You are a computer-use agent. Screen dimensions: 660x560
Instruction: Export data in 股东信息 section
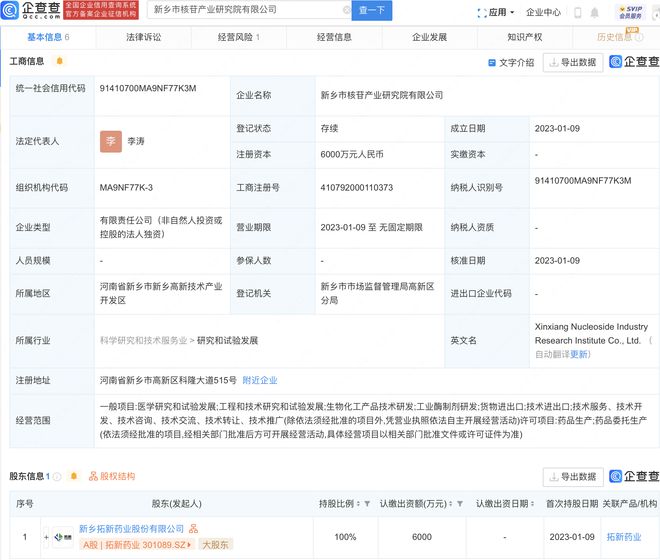point(573,477)
